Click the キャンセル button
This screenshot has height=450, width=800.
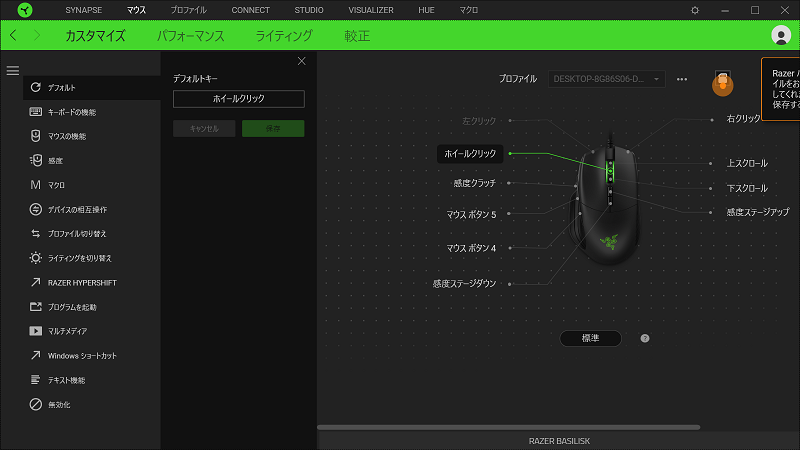click(x=204, y=129)
